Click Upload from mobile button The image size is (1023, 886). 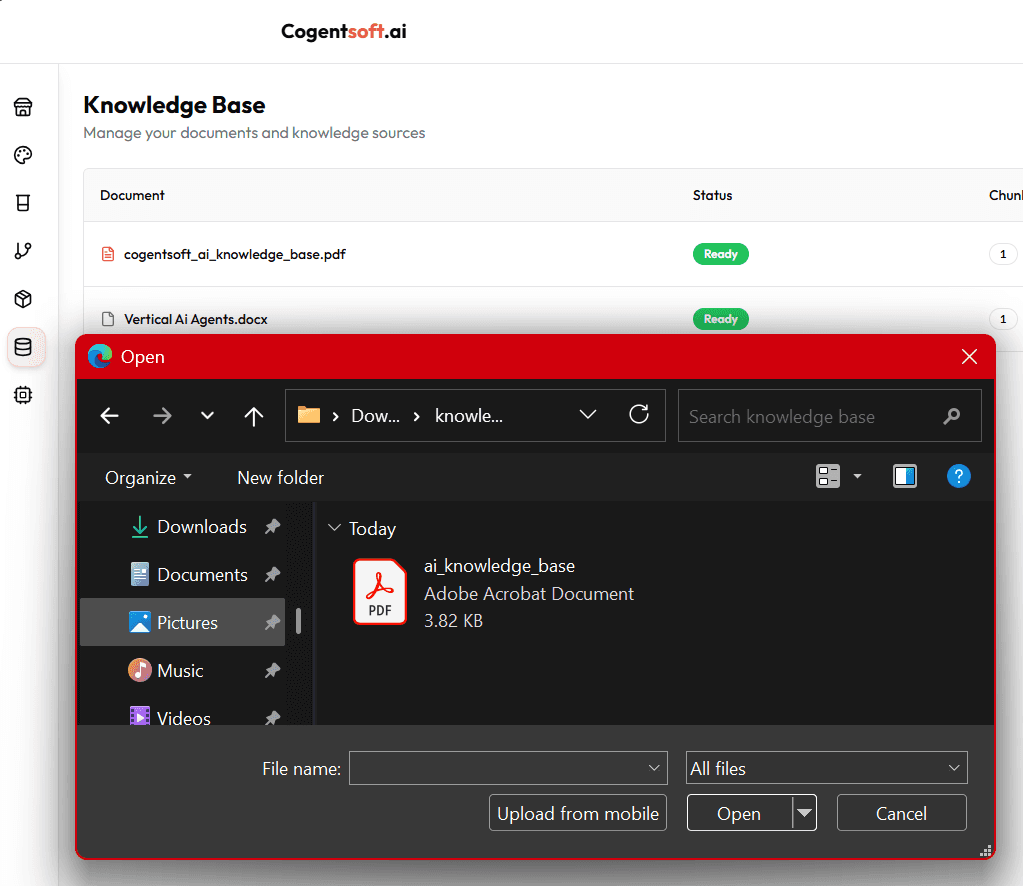(x=578, y=813)
